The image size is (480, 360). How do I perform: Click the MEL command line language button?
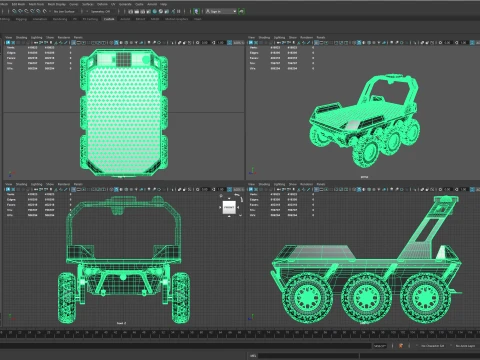[x=253, y=356]
